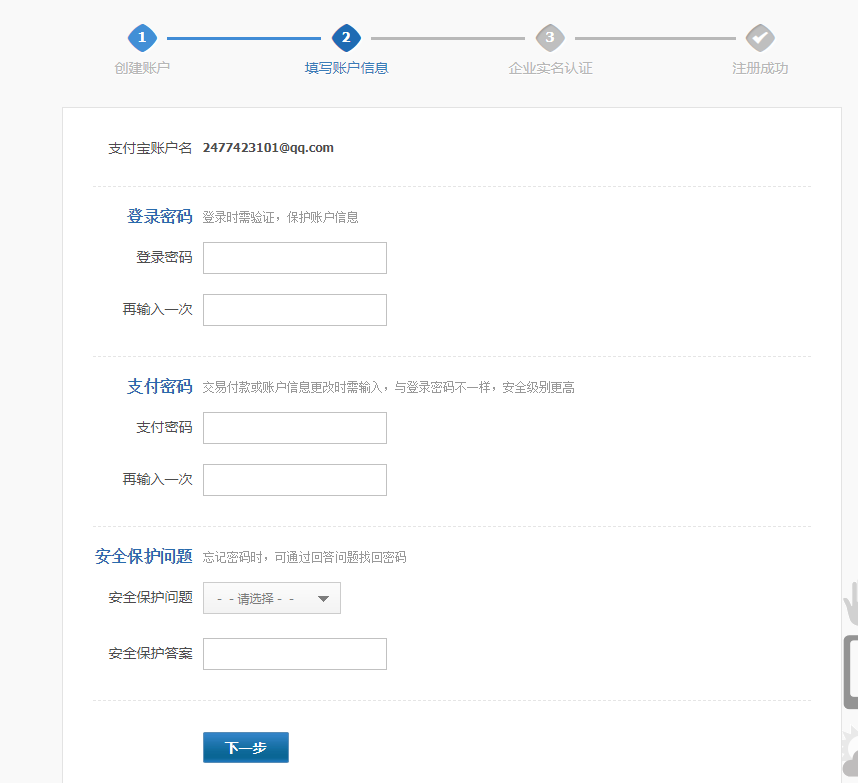The image size is (858, 783).
Task: Click the step 1 创建账户 circle icon
Action: coord(142,37)
